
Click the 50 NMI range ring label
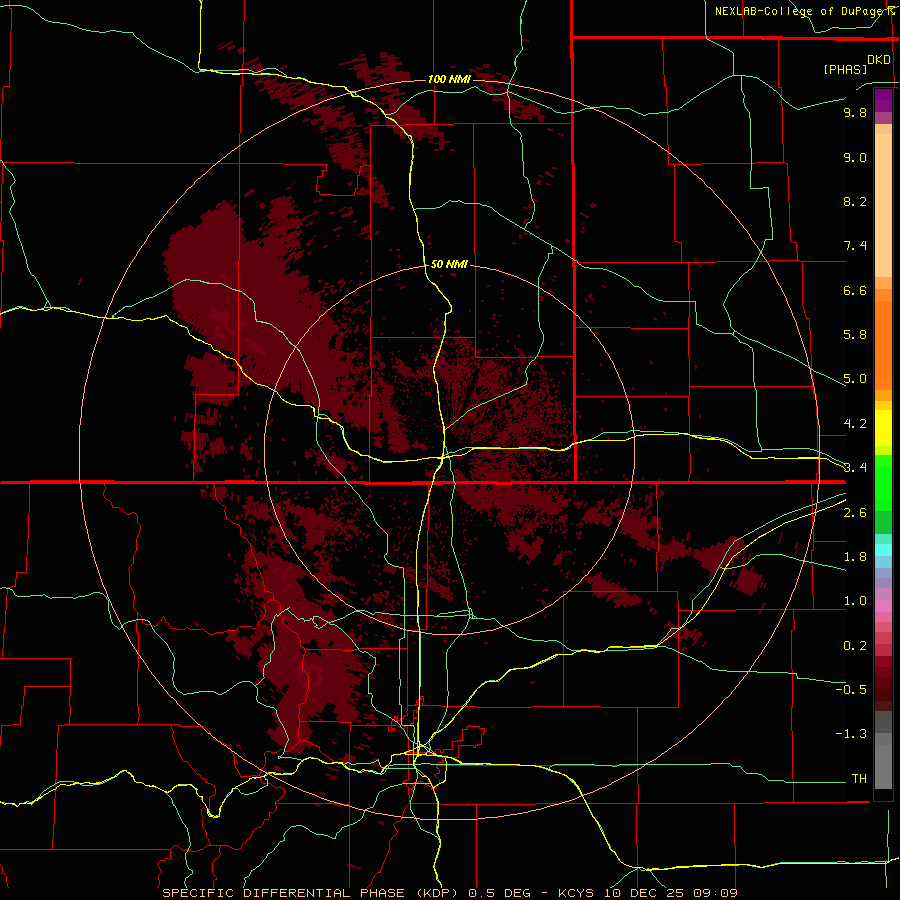pos(449,264)
